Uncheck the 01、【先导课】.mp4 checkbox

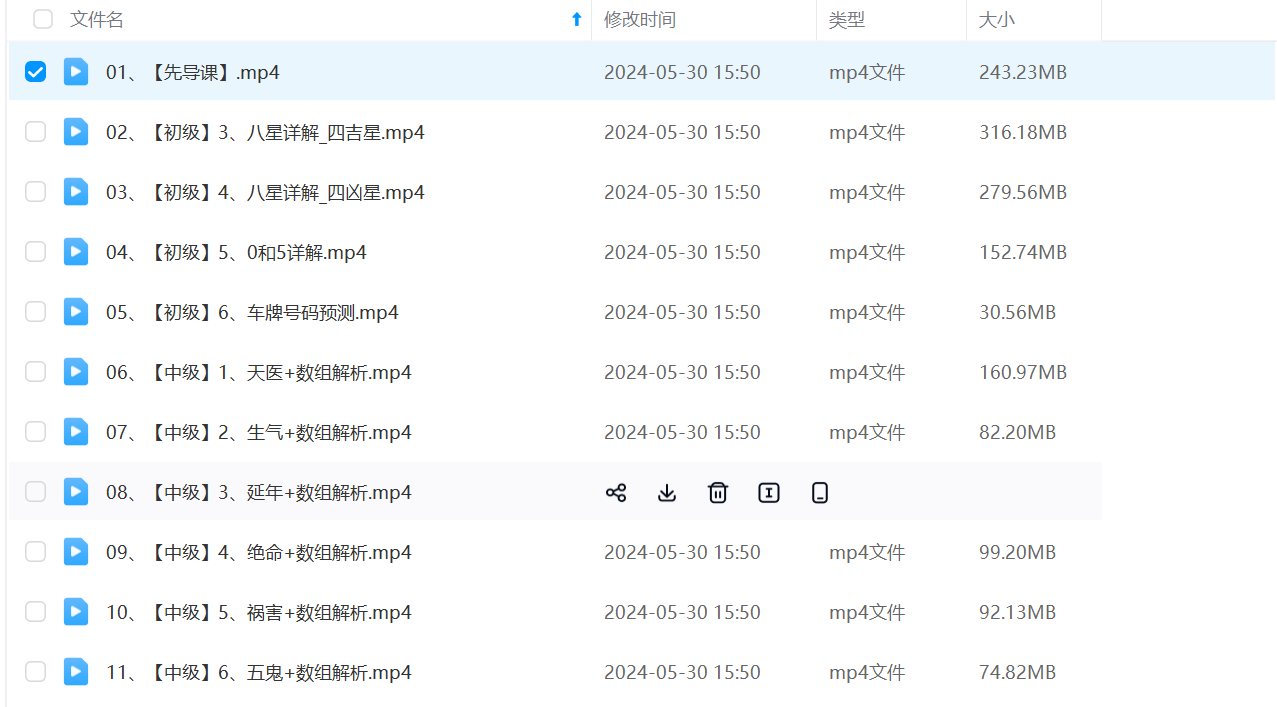point(35,72)
